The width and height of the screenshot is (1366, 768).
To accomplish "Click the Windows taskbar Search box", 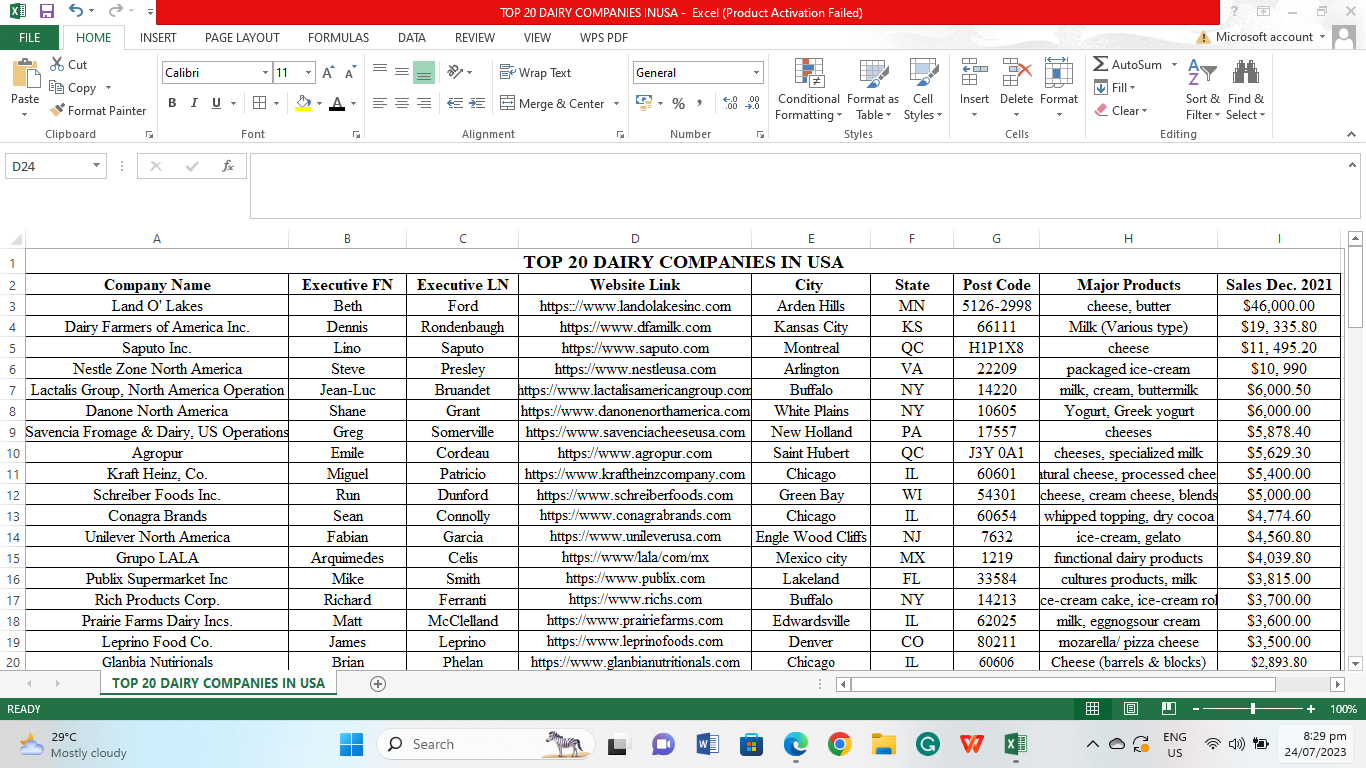I will [485, 744].
